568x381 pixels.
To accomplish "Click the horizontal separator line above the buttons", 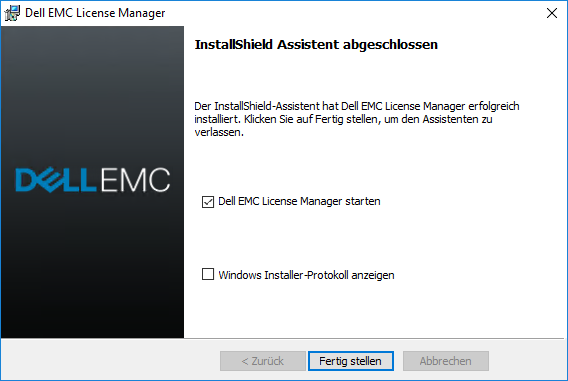I will tap(283, 339).
